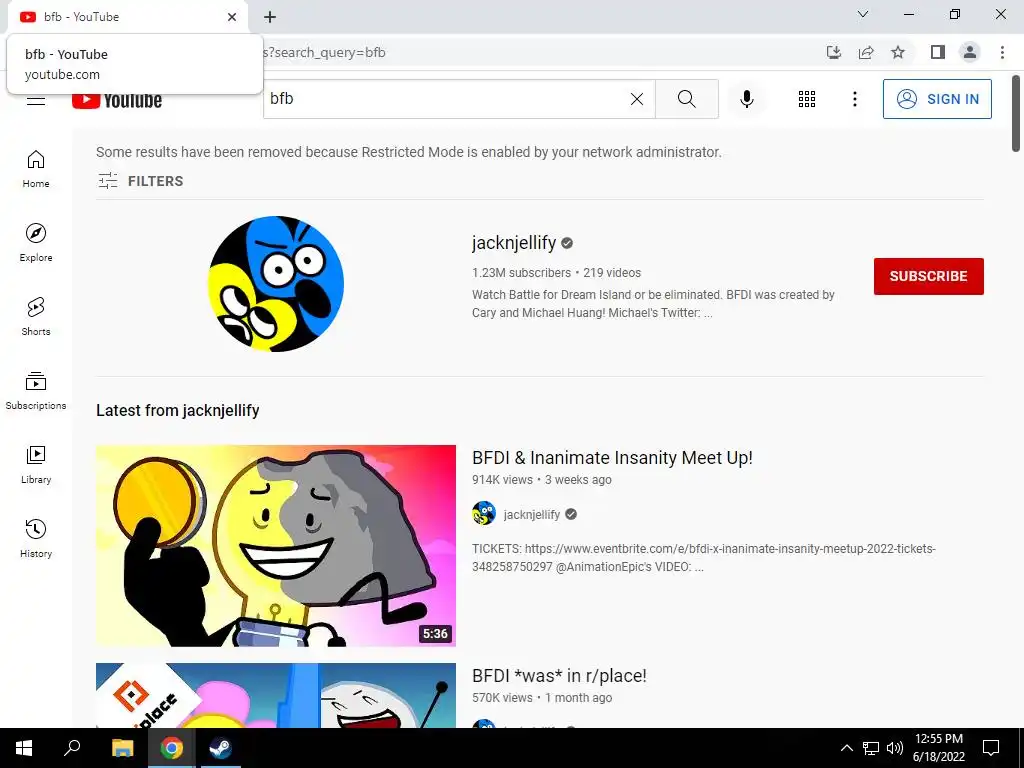
Task: Start voice search with the microphone icon
Action: [746, 99]
